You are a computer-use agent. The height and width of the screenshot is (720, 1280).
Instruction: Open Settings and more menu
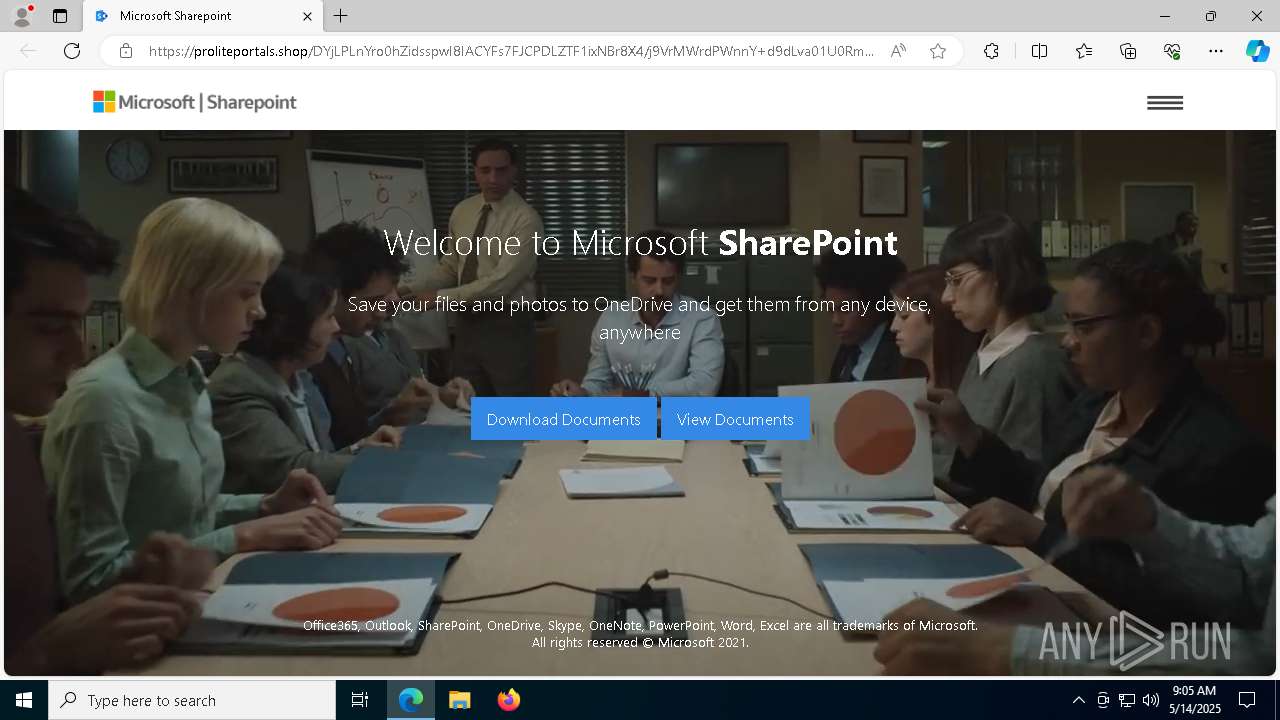click(x=1216, y=51)
